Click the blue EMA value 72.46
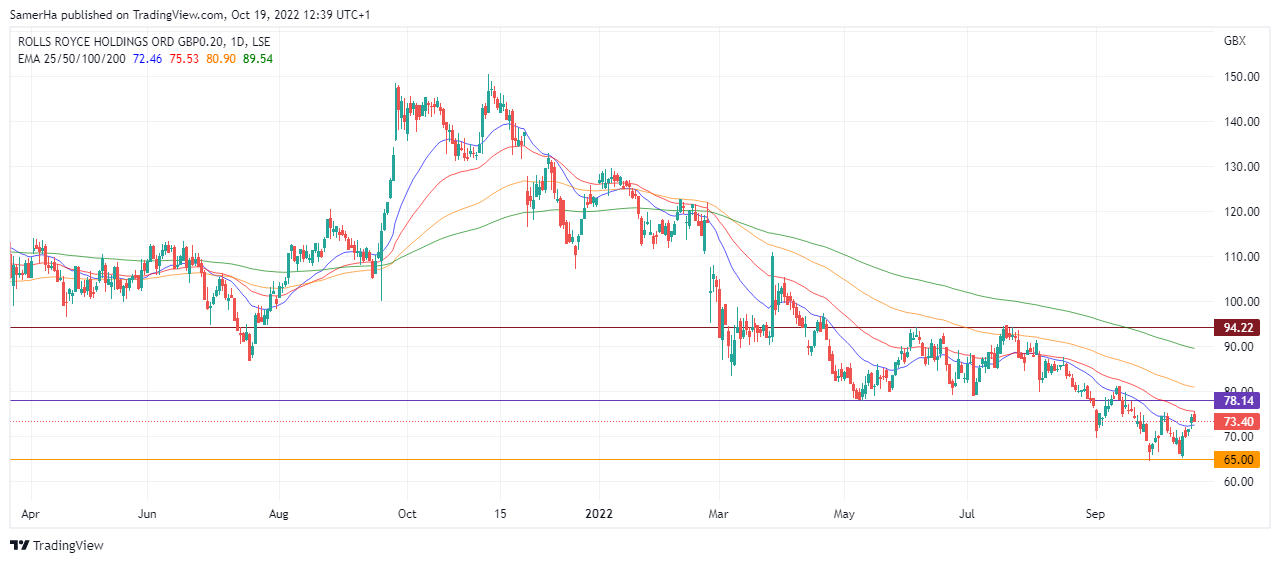The height and width of the screenshot is (563, 1280). point(149,59)
